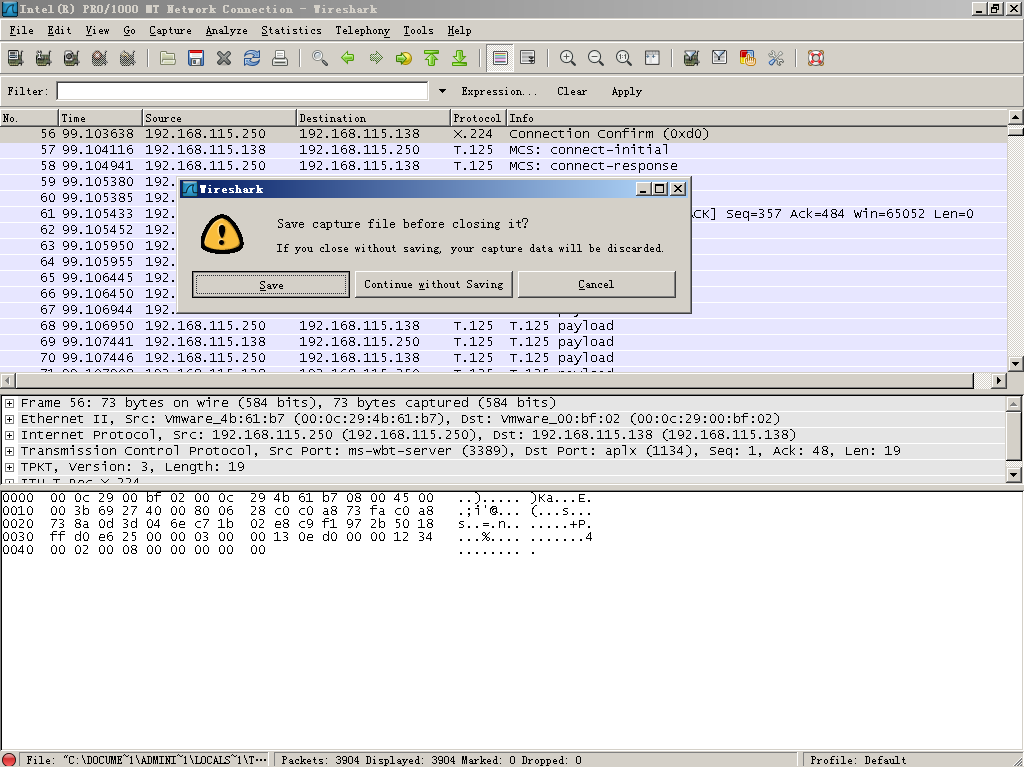Image resolution: width=1024 pixels, height=768 pixels.
Task: Select packet 57 MCS connect-initial row
Action: [x=503, y=150]
